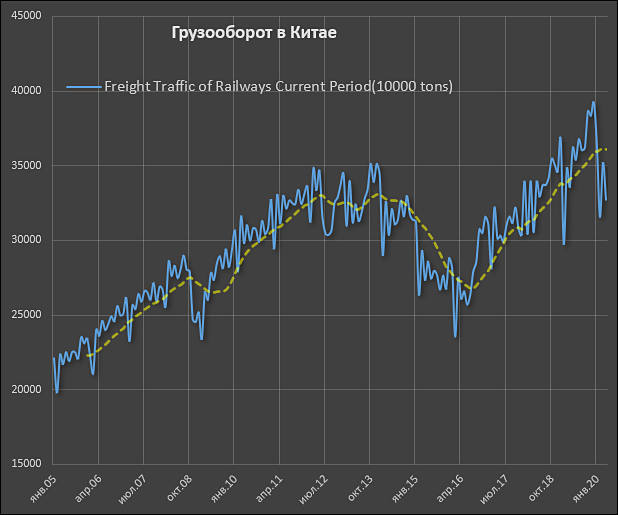Click the 15000 y-axis label
This screenshot has width=618, height=515.
24,464
